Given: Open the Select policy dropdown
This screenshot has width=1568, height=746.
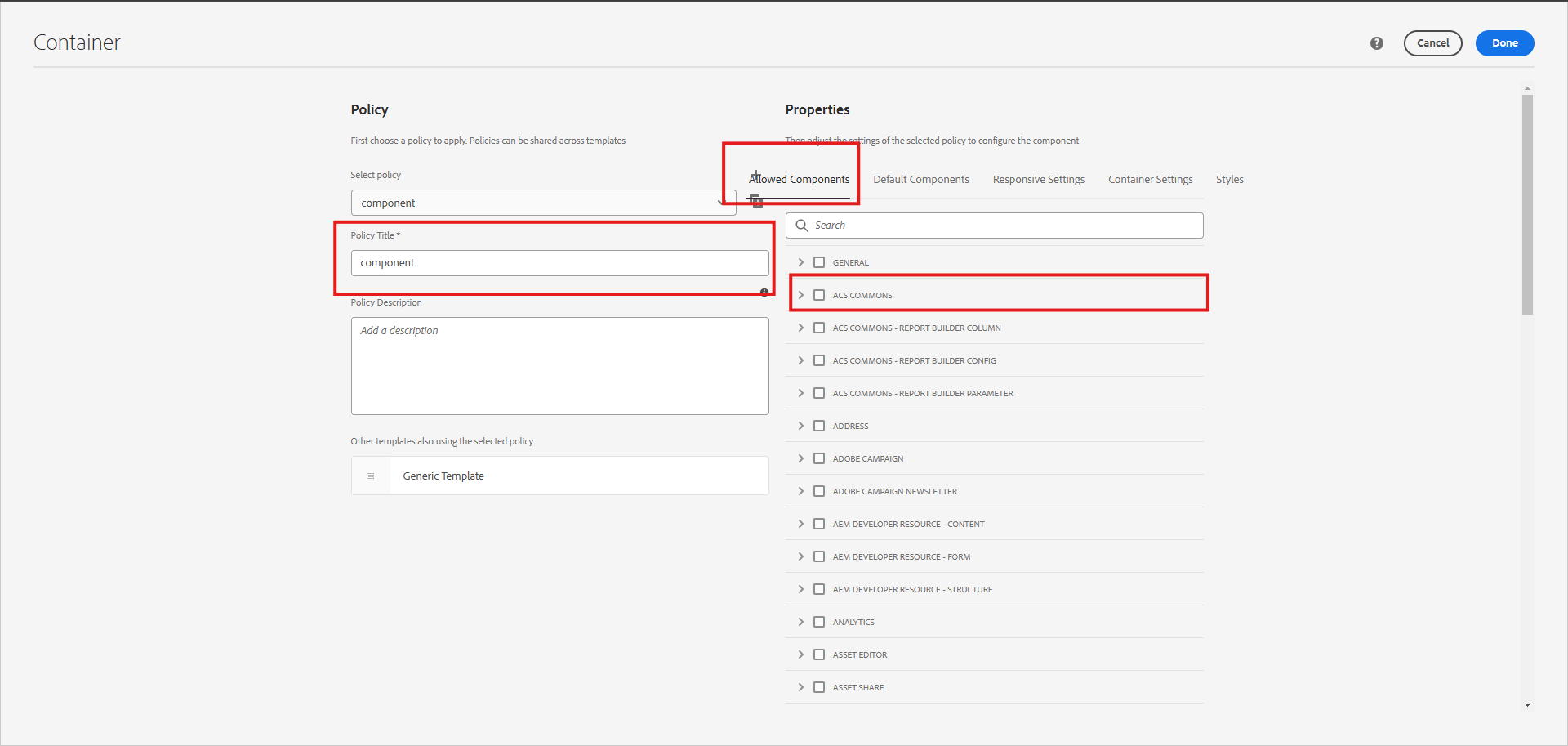Looking at the screenshot, I should click(x=543, y=203).
